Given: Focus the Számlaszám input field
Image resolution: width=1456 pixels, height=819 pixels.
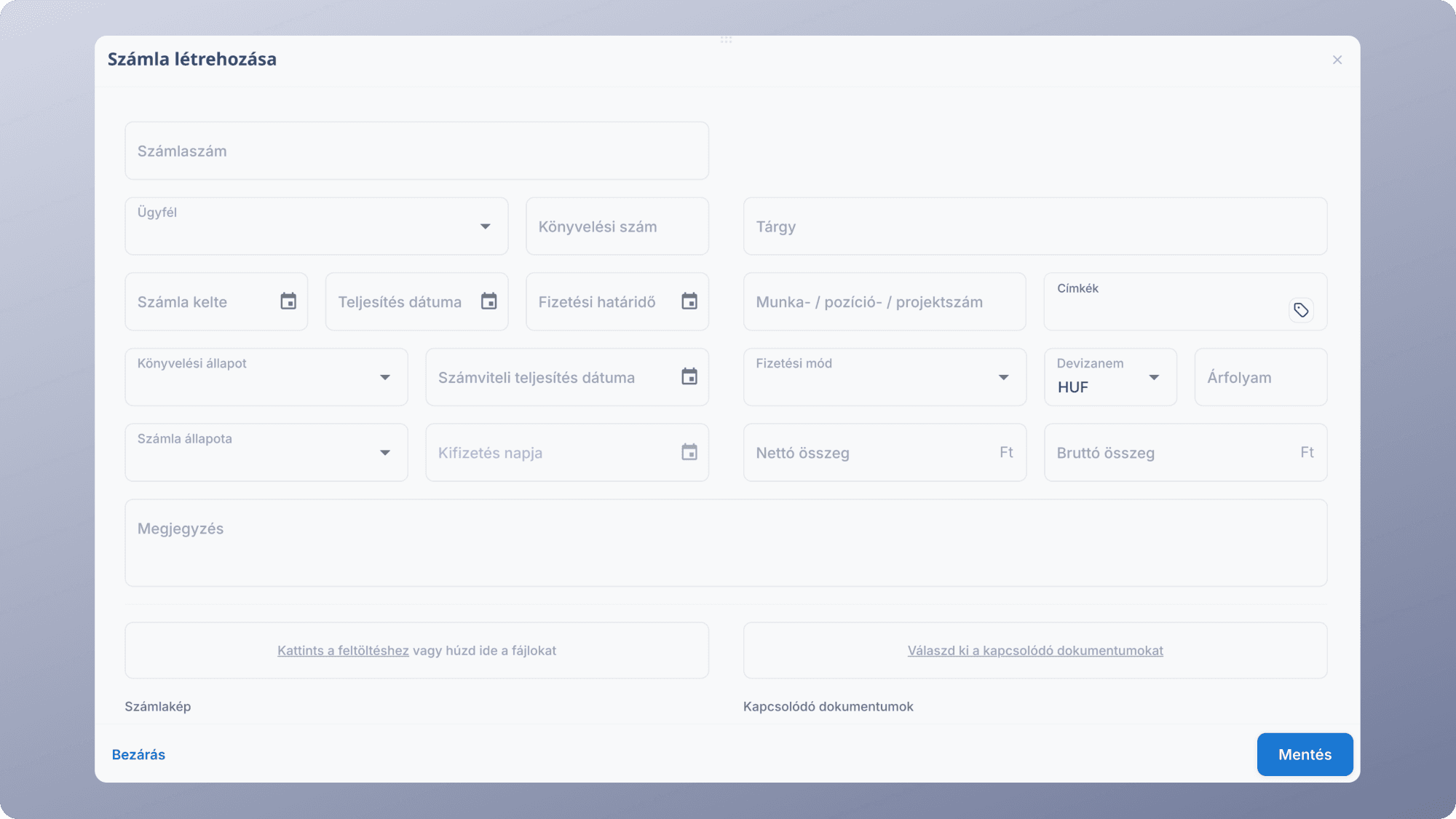Looking at the screenshot, I should [416, 151].
